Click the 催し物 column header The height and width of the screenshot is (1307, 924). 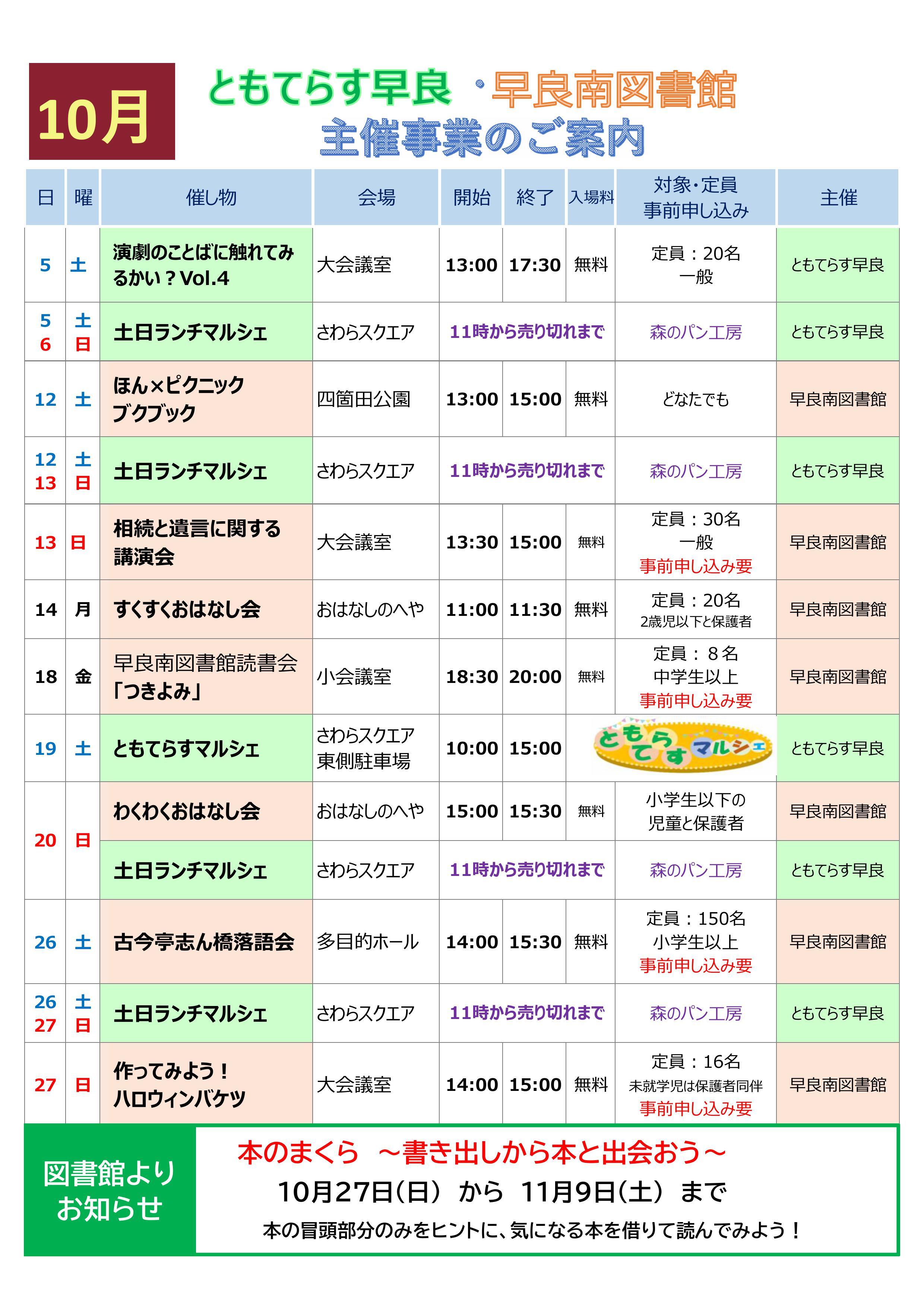pyautogui.click(x=207, y=197)
